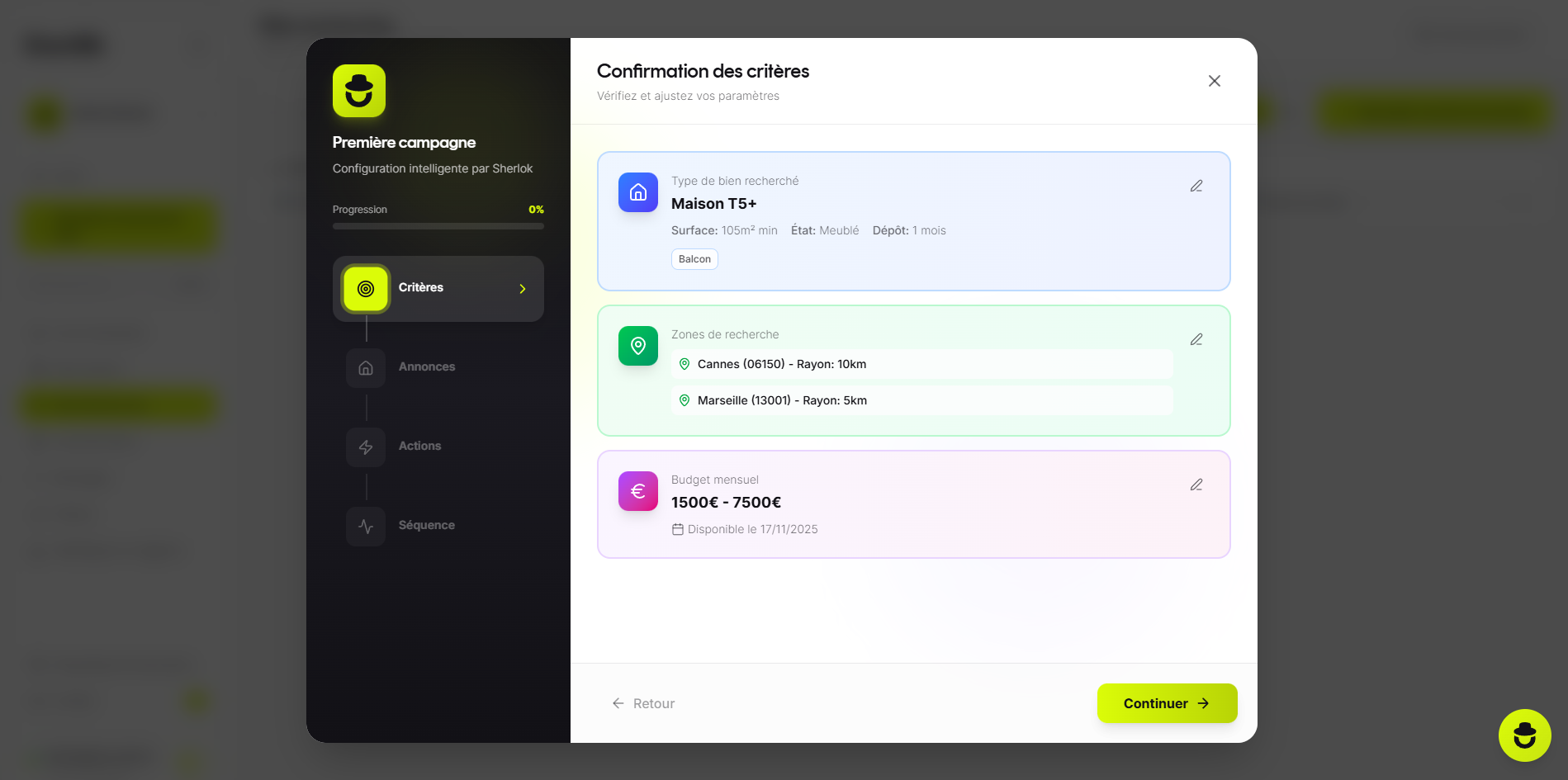Expand the Critères step via its chevron
The image size is (1568, 780).
pyautogui.click(x=522, y=288)
